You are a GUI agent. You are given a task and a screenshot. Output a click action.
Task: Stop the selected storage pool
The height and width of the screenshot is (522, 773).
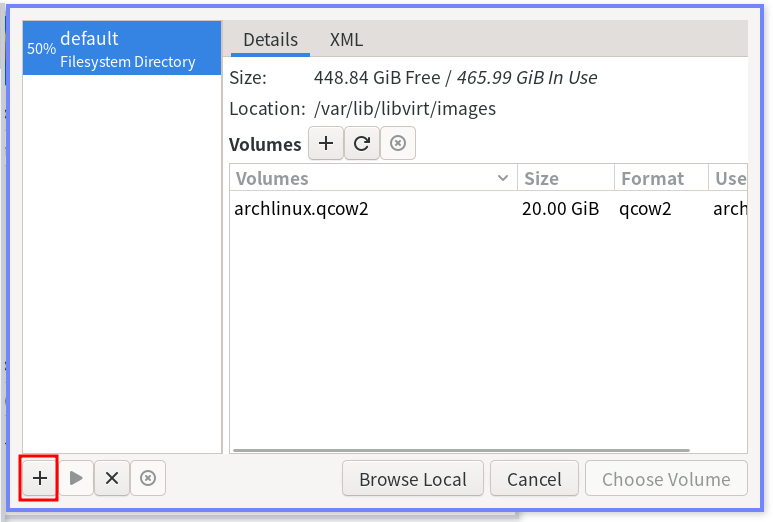[x=112, y=478]
